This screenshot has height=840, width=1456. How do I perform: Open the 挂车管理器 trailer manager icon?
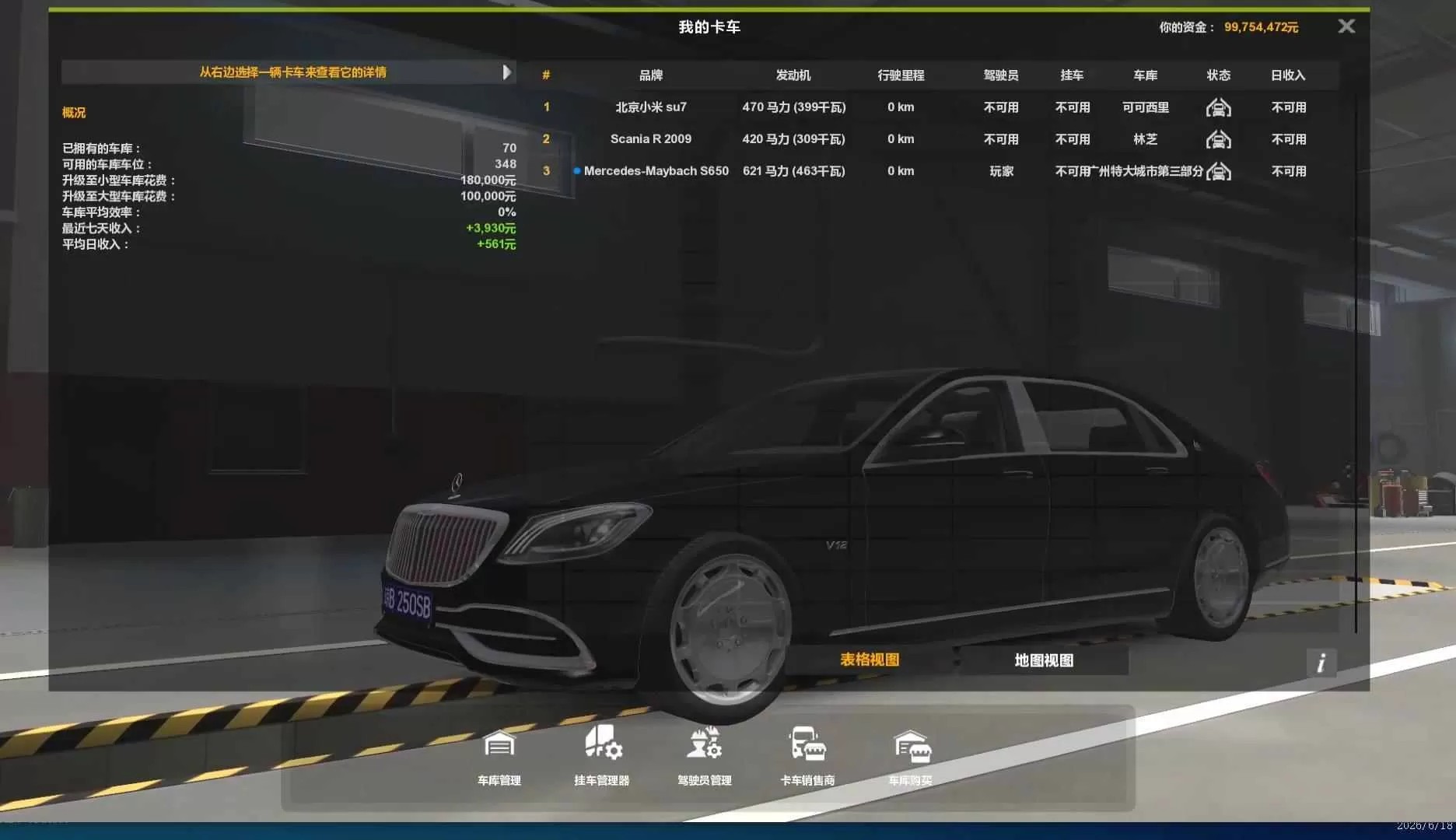(x=603, y=743)
